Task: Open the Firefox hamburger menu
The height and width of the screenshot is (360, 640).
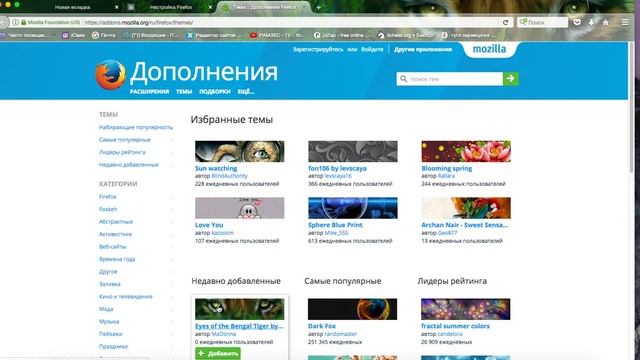Action: click(x=625, y=22)
